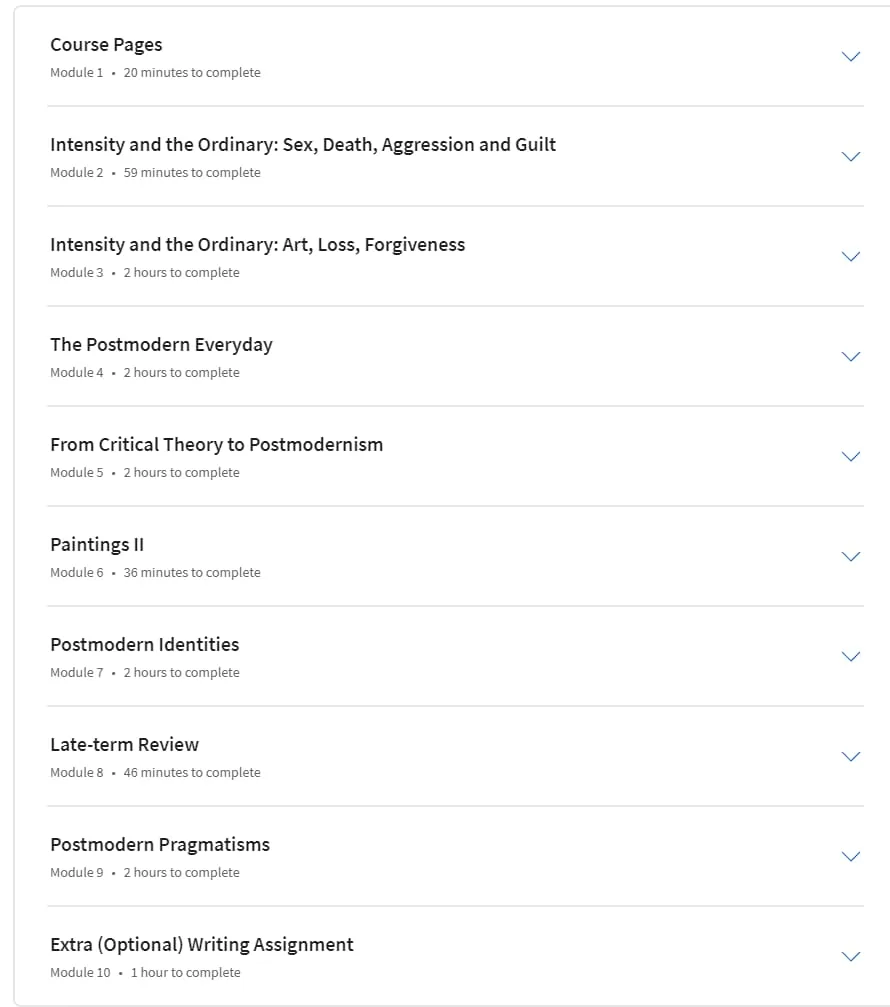The height and width of the screenshot is (1007, 890).
Task: Select the Late-term Review heading
Action: (x=125, y=744)
